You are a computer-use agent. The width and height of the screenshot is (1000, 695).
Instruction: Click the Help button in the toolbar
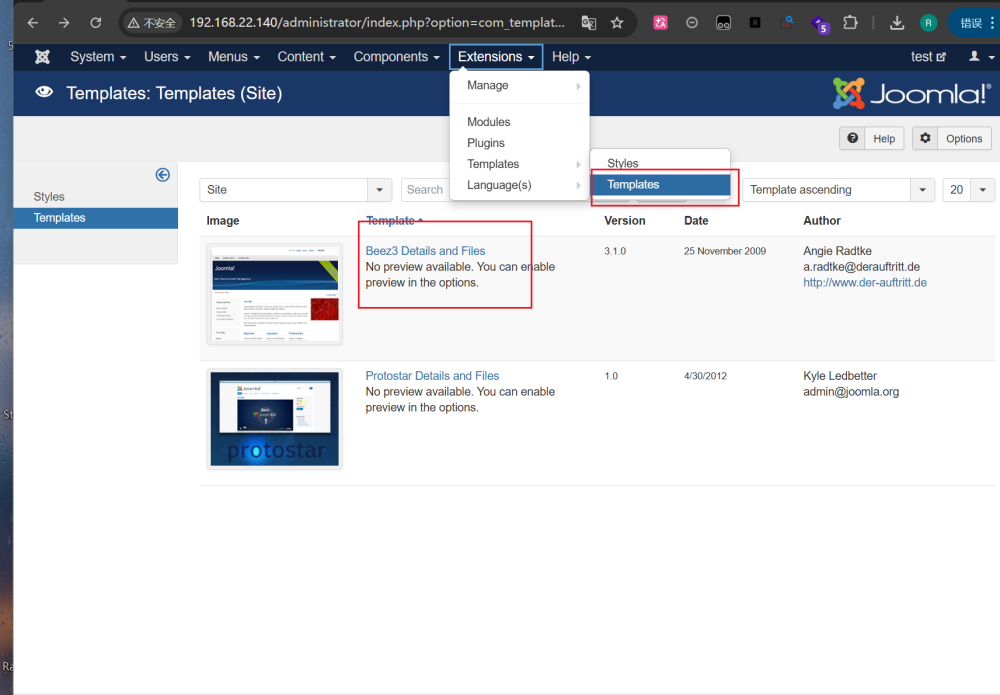pyautogui.click(x=873, y=139)
